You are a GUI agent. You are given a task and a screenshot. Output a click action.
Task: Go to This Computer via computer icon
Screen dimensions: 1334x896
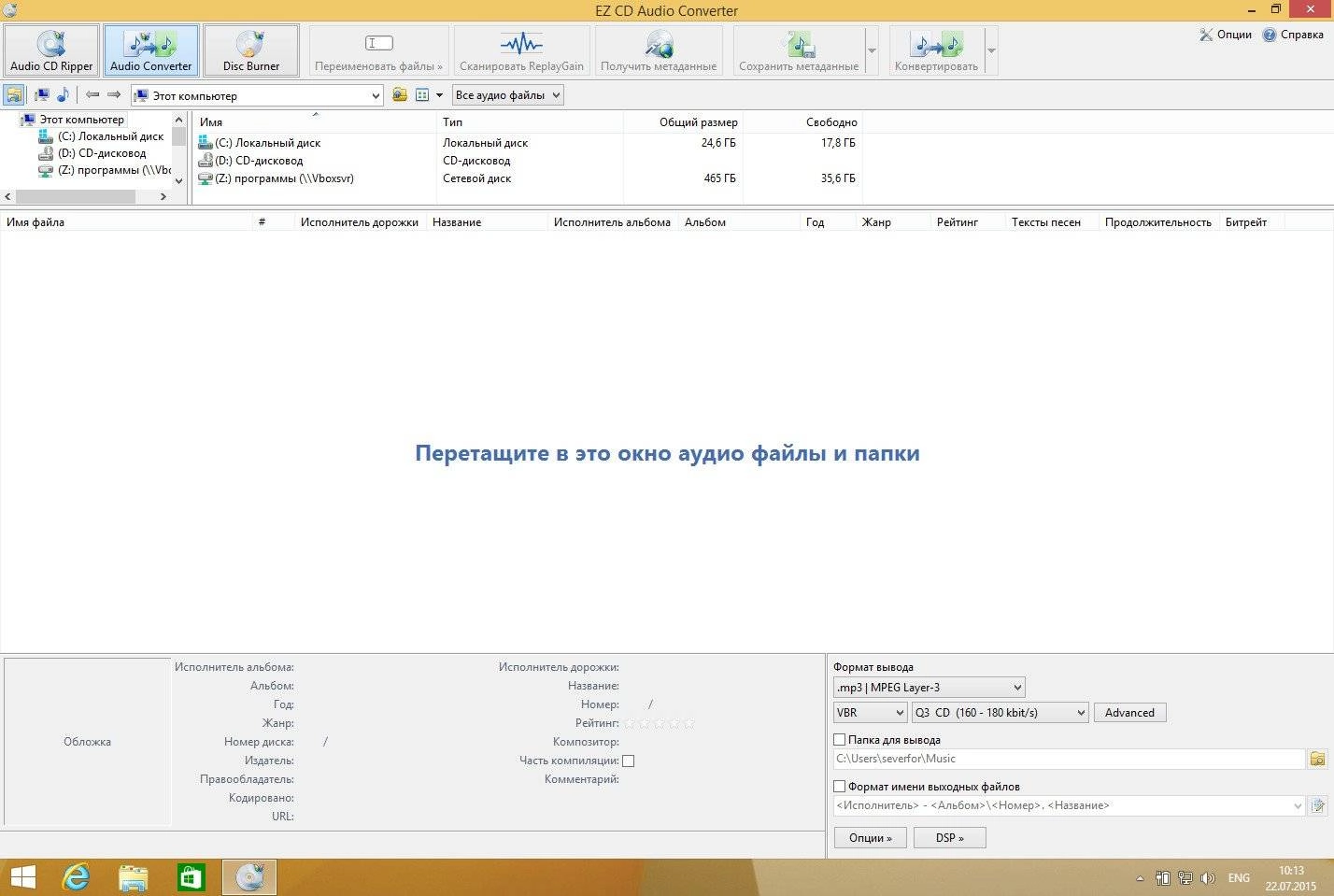click(42, 95)
